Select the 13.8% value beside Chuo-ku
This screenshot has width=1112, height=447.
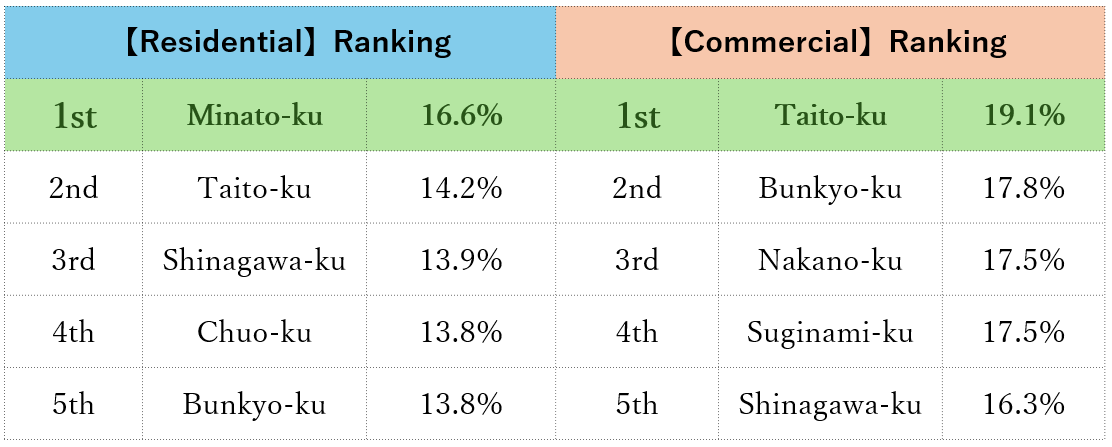tap(461, 332)
